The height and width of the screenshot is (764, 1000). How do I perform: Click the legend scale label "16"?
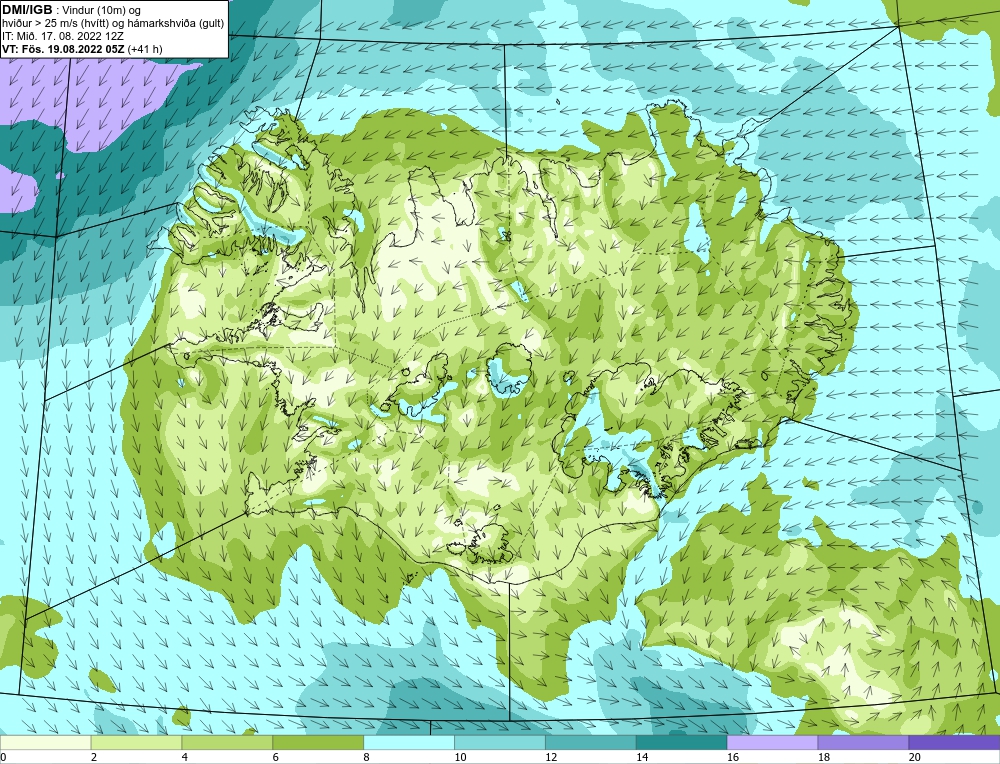[x=733, y=757]
